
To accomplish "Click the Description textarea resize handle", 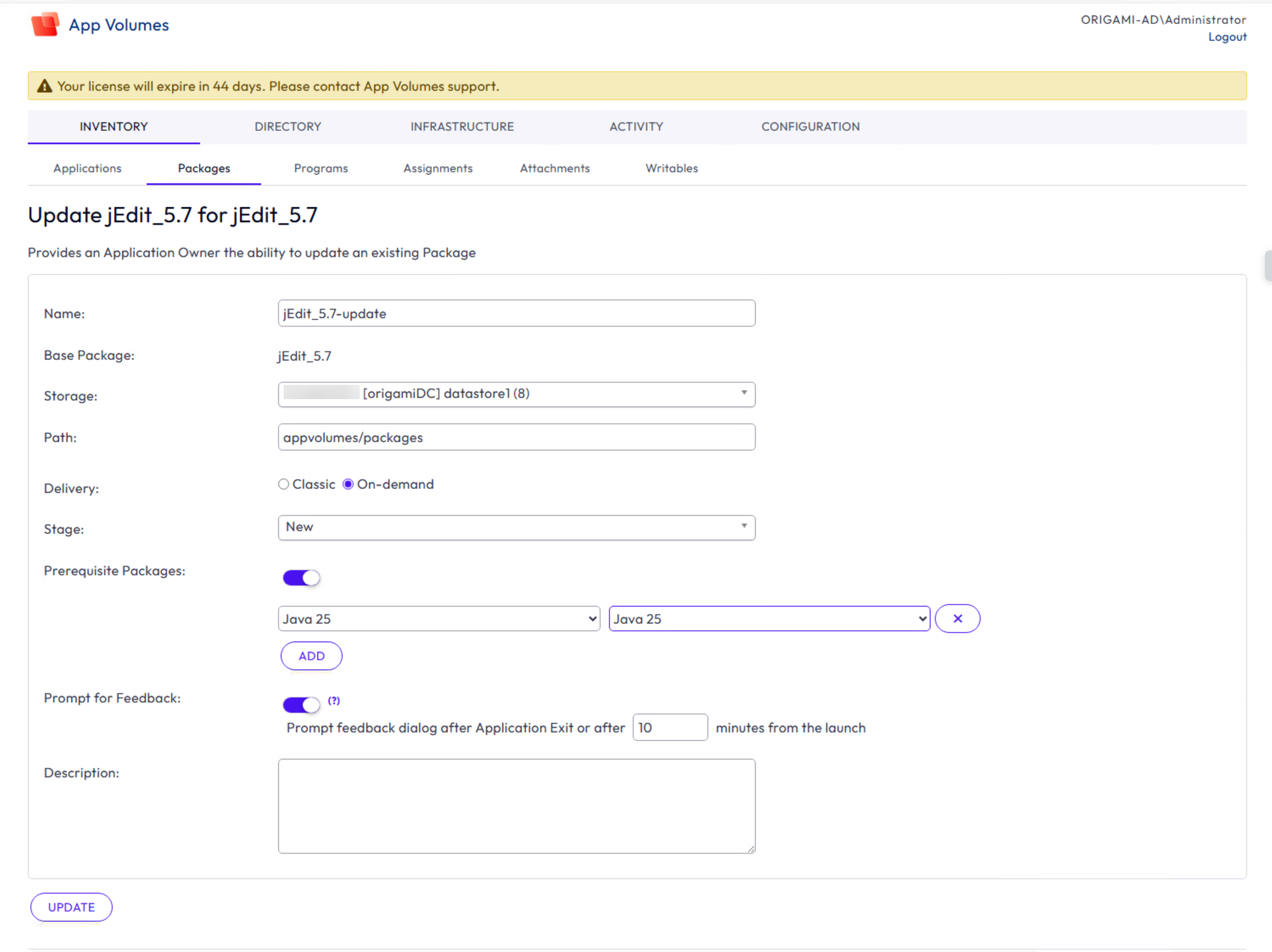I will pos(750,849).
